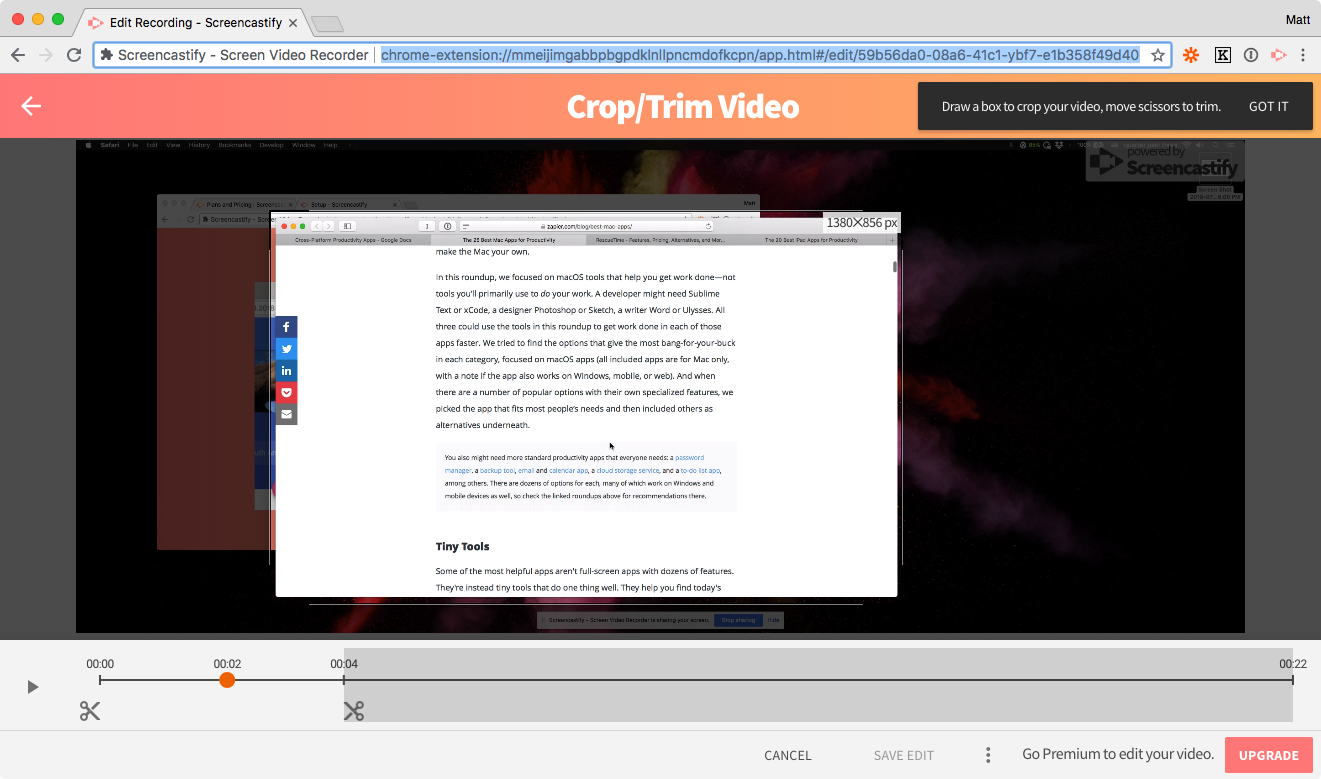Open the three-dot more options menu near Save Edit
This screenshot has width=1321, height=779.
[988, 755]
